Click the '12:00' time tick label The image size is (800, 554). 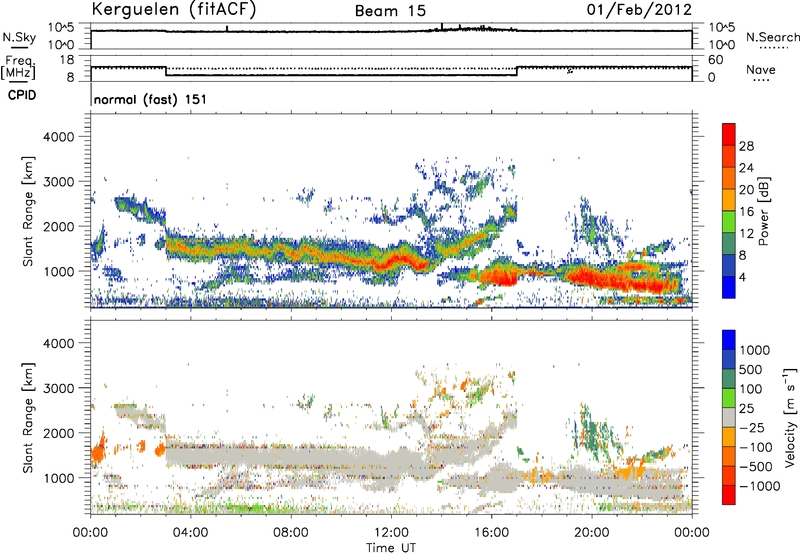tap(391, 533)
